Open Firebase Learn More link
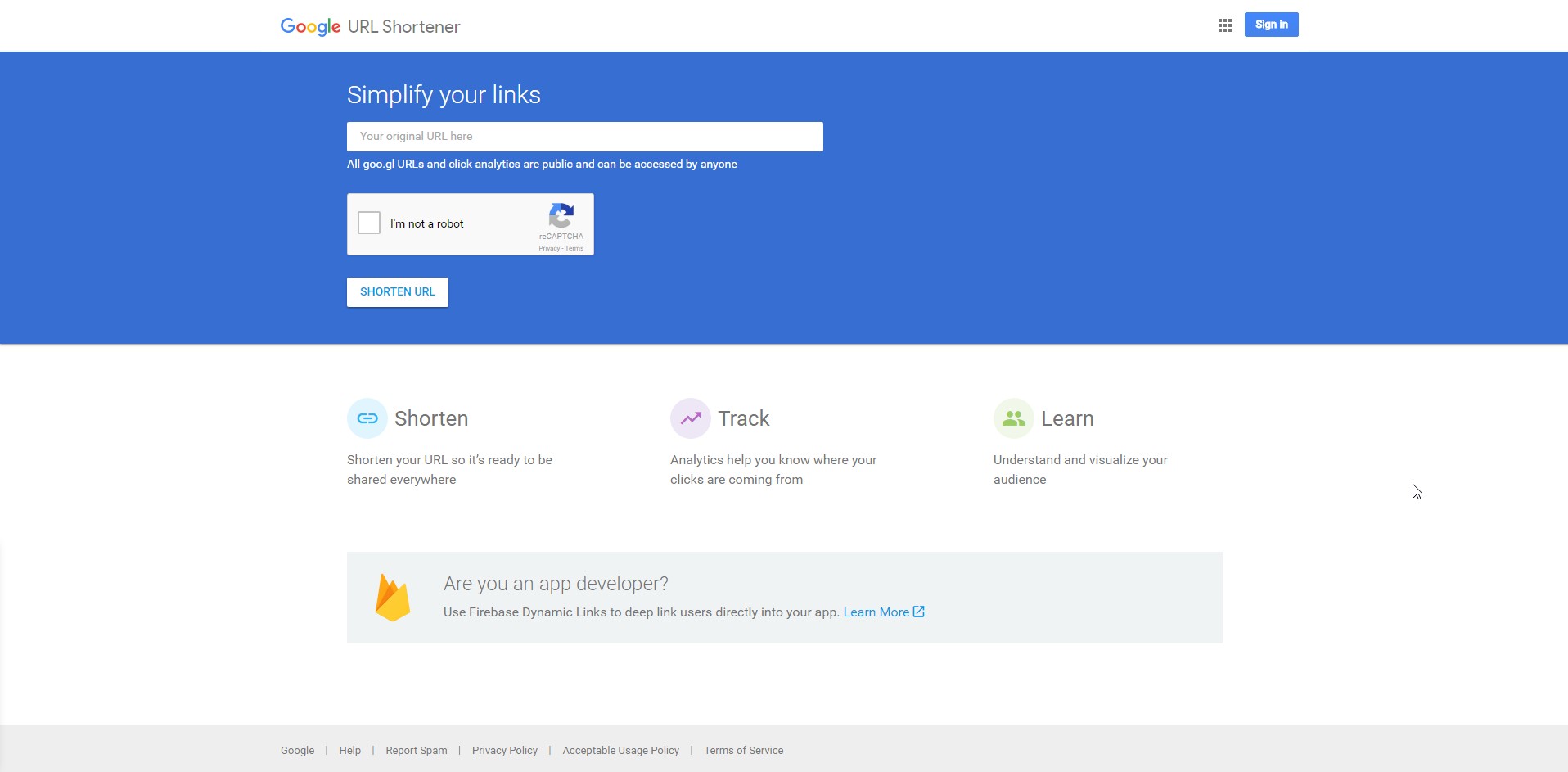This screenshot has height=772, width=1568. 876,612
